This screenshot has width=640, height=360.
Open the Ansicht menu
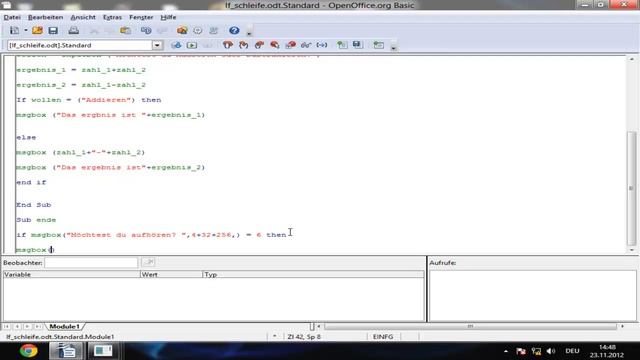coord(83,17)
